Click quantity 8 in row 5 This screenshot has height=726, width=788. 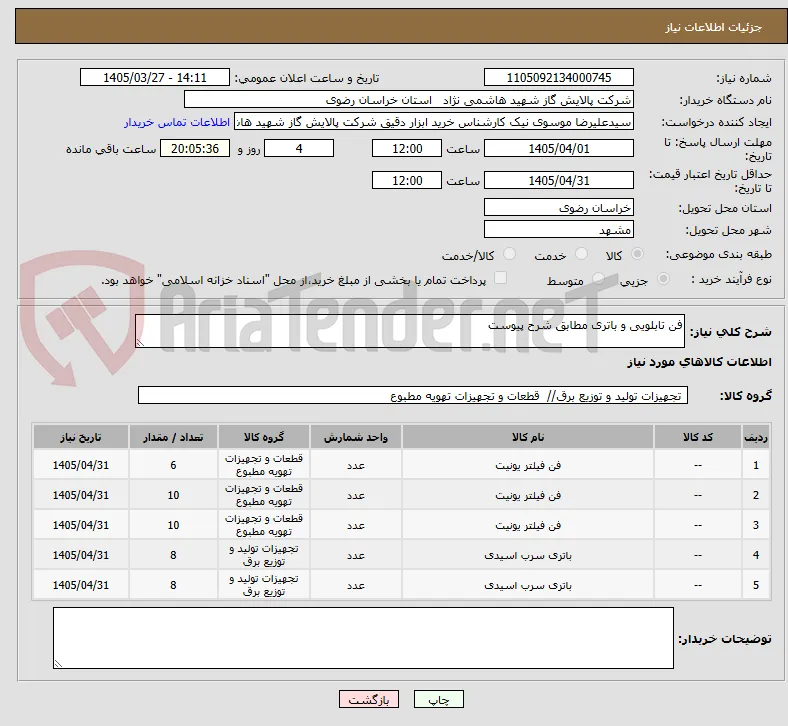(173, 585)
